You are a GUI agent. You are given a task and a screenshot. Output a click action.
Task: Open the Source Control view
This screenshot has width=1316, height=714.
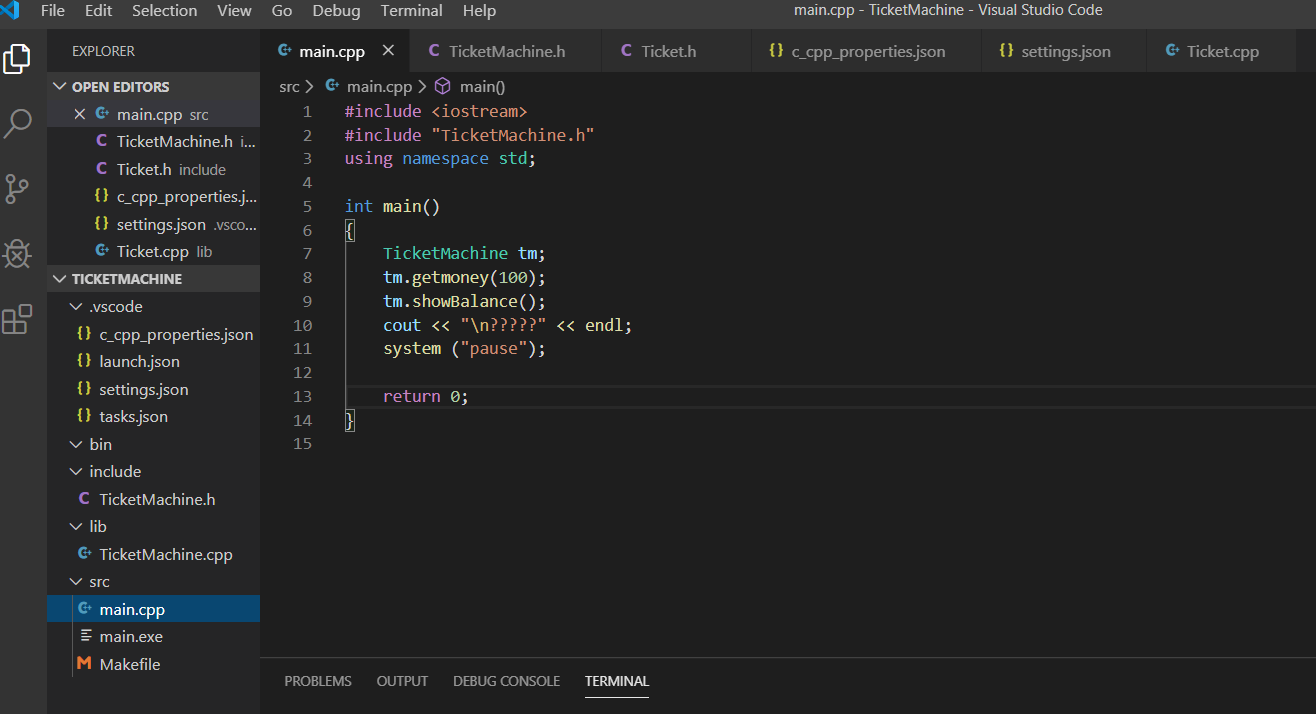(x=17, y=188)
